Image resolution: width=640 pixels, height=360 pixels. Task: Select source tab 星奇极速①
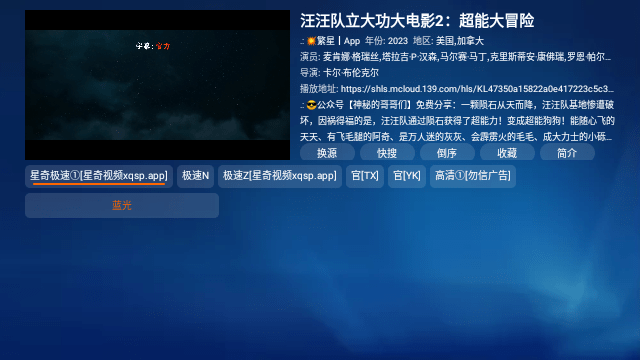click(x=99, y=176)
